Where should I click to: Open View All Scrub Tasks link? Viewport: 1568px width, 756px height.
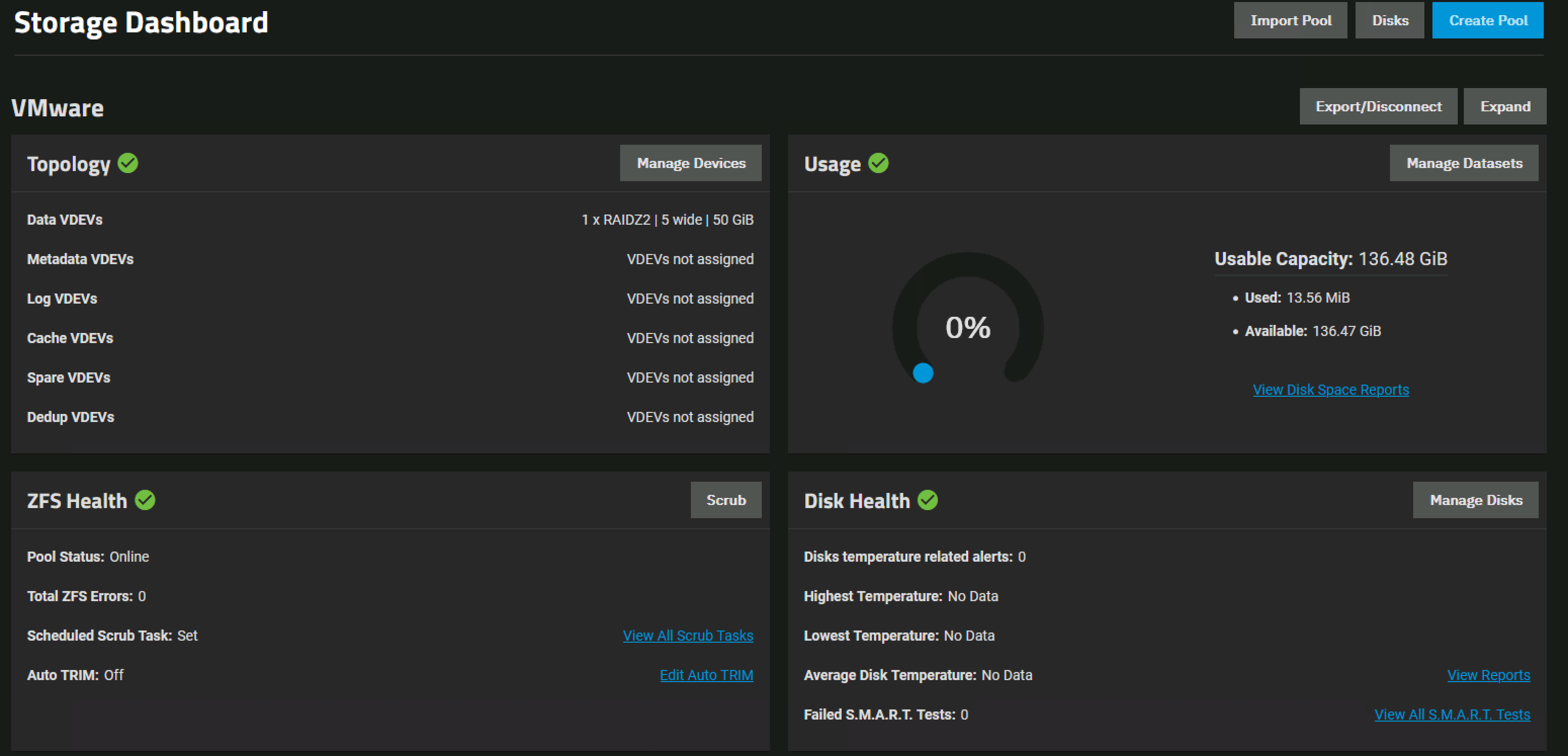tap(688, 636)
